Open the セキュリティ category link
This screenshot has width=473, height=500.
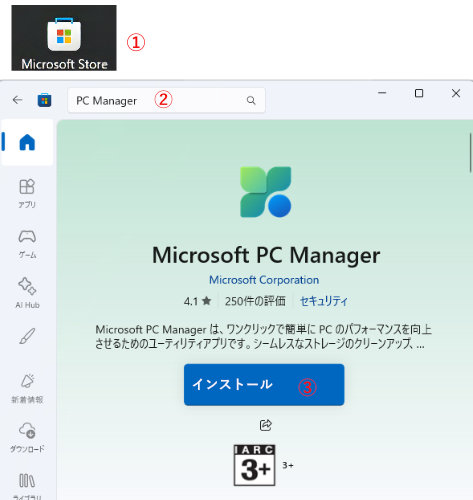coord(324,301)
